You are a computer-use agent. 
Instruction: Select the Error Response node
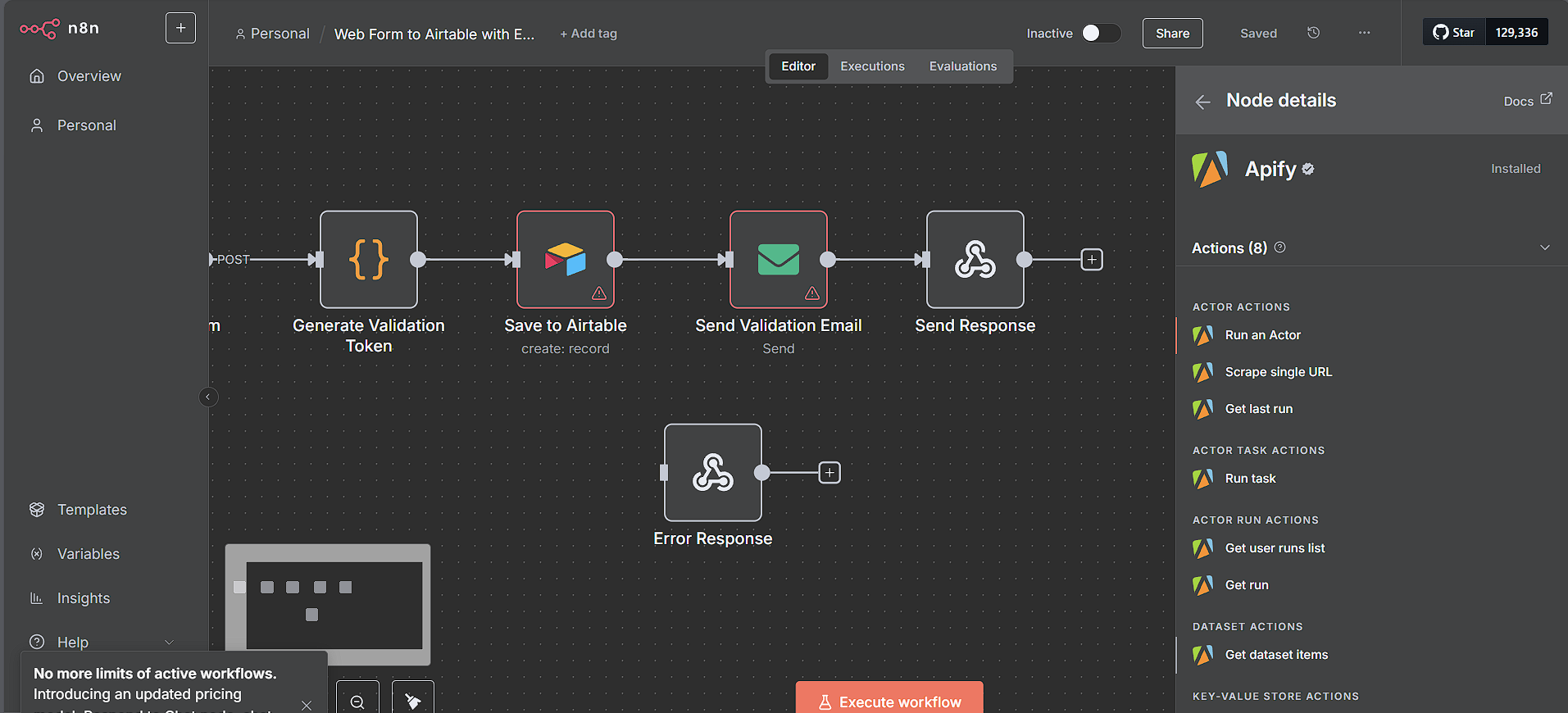[713, 473]
